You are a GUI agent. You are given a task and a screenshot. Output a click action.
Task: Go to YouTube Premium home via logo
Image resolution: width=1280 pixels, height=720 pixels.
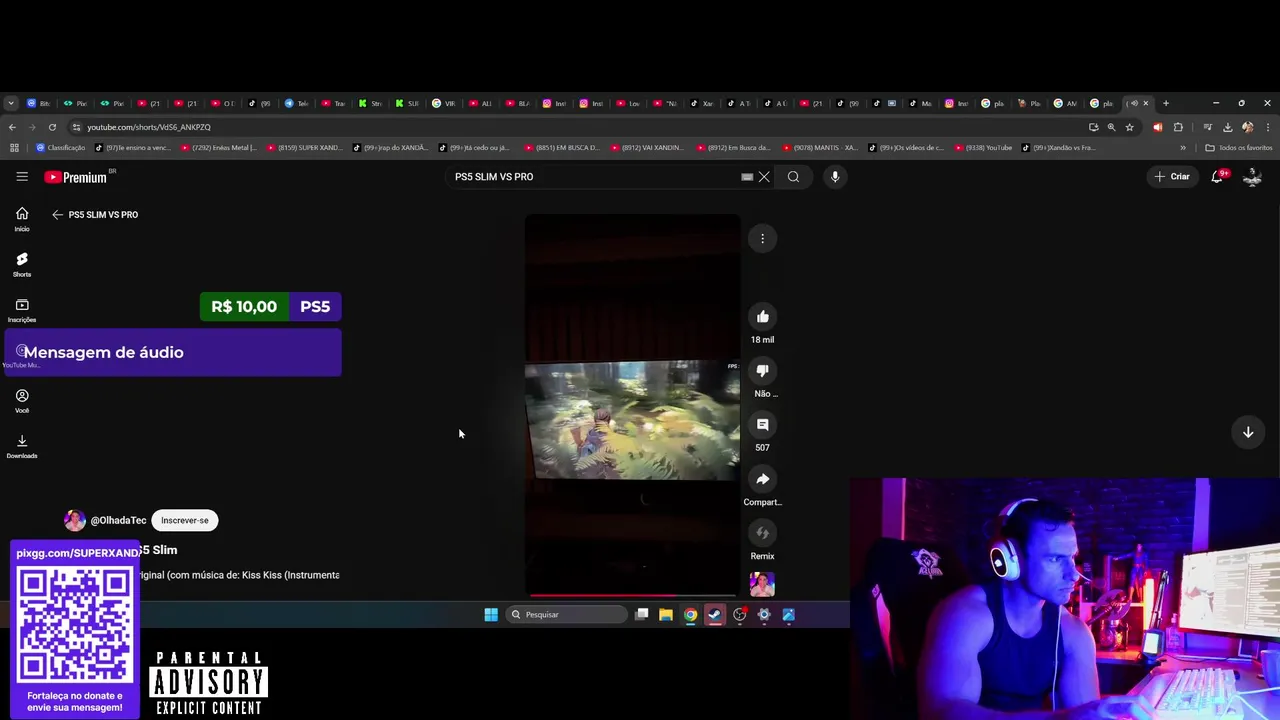click(x=76, y=177)
